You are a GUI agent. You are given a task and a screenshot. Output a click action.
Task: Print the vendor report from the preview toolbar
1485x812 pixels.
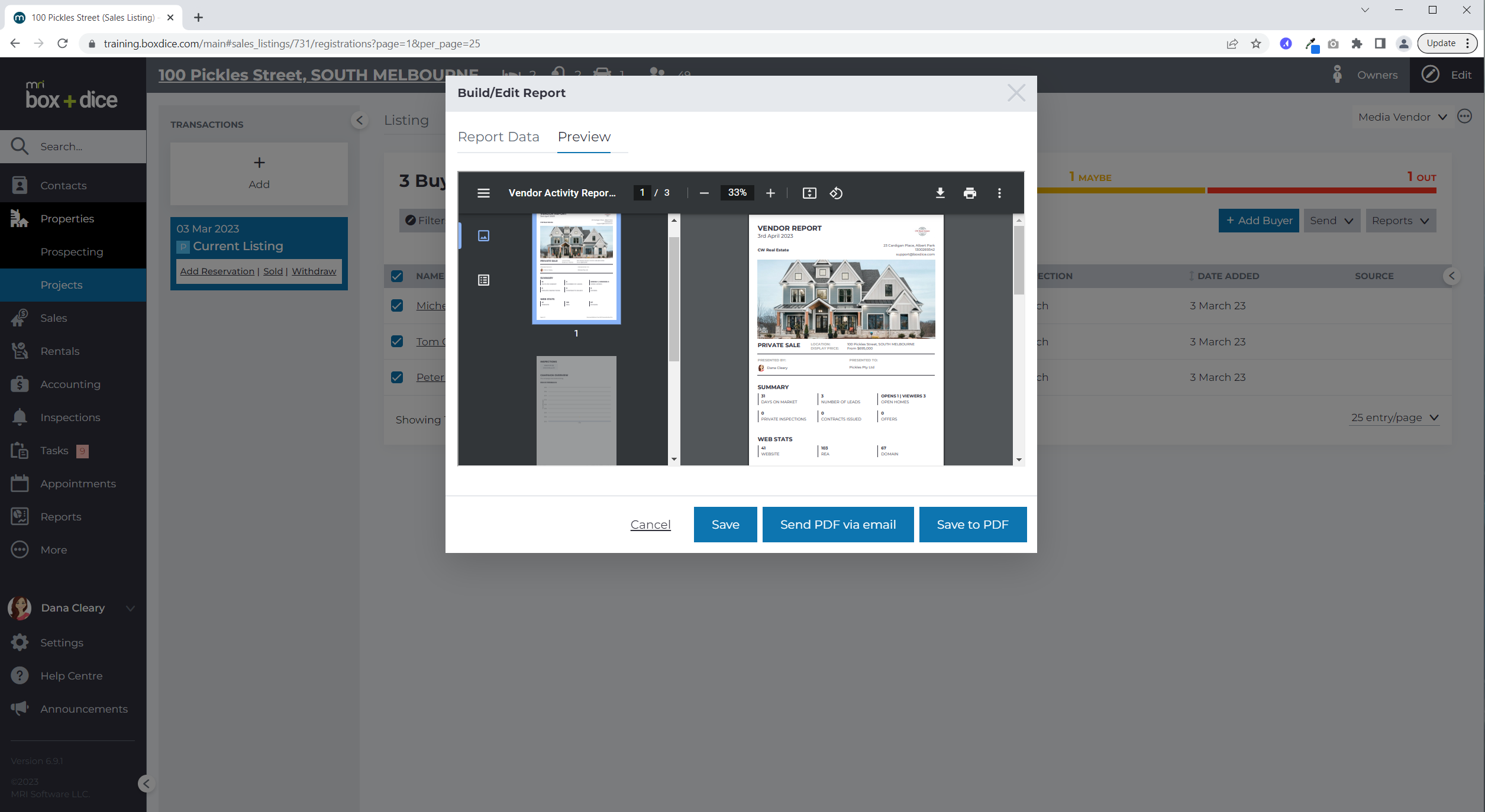(x=970, y=193)
